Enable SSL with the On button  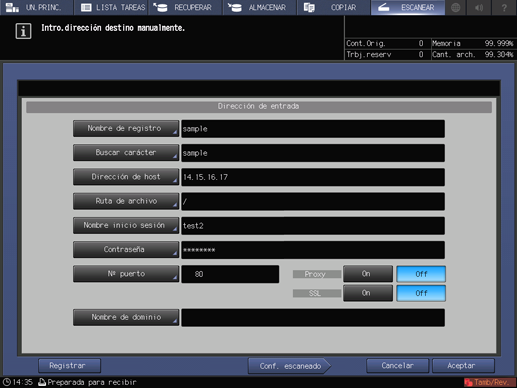pyautogui.click(x=368, y=293)
